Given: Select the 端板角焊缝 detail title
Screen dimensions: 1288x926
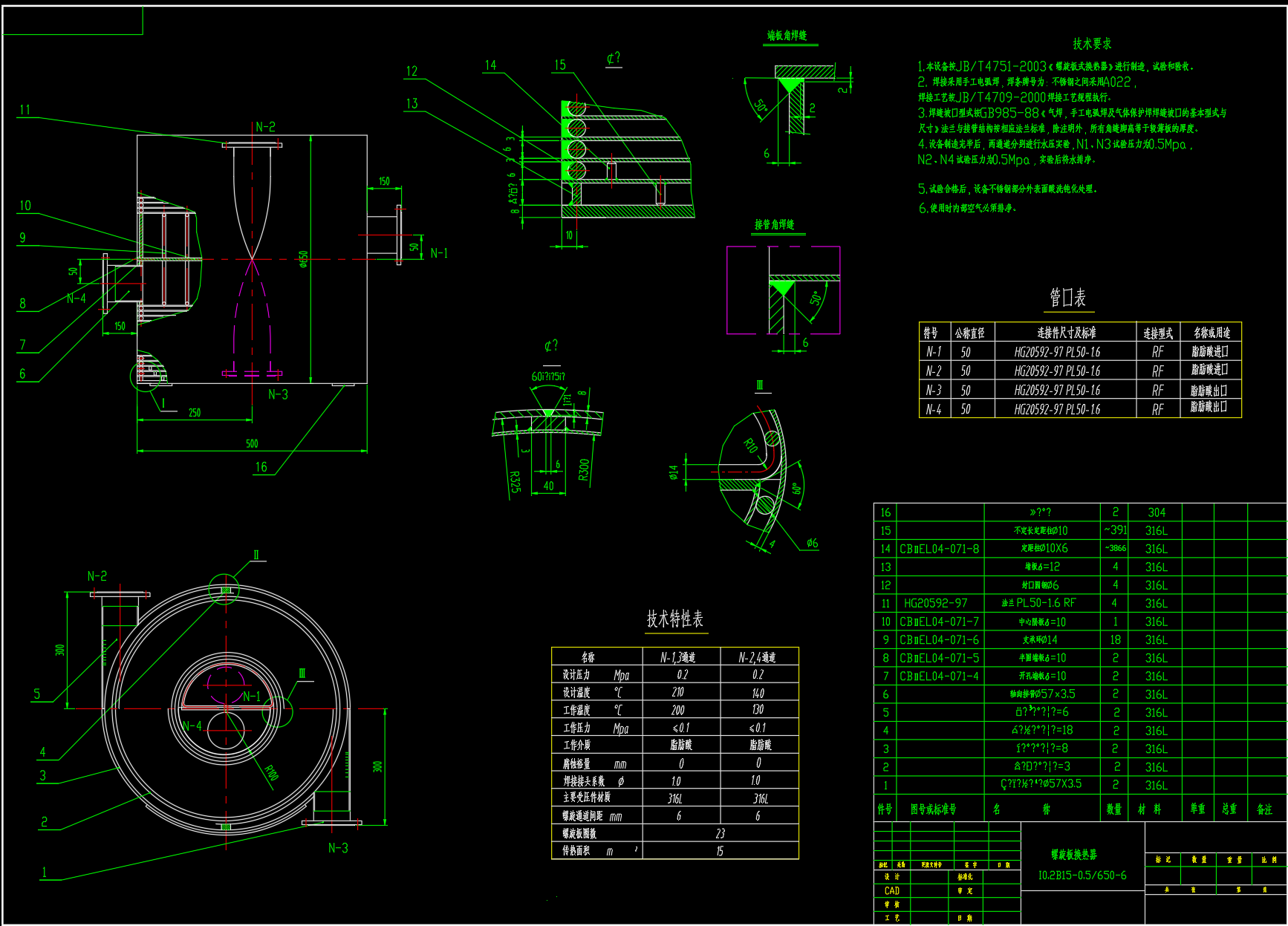Looking at the screenshot, I should [787, 36].
